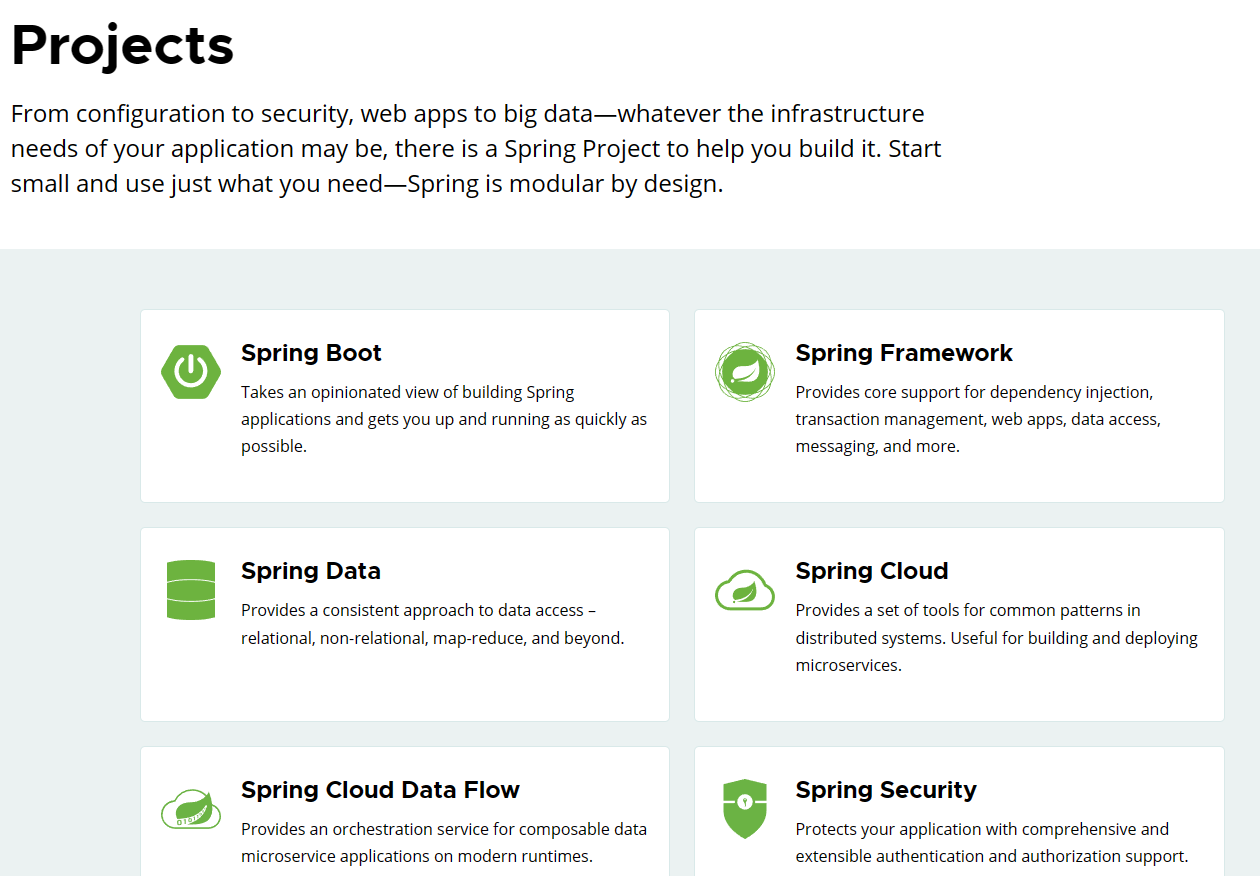Click the Projects page heading
Image resolution: width=1260 pixels, height=876 pixels.
122,45
